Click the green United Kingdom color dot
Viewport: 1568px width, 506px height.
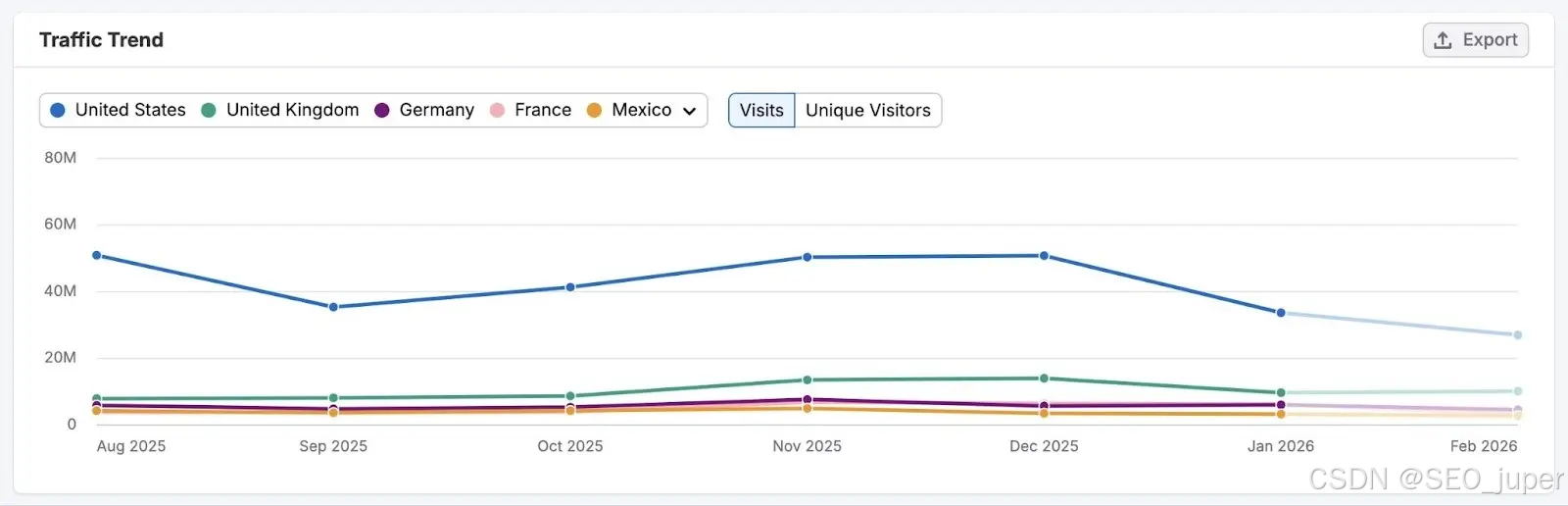[x=209, y=110]
